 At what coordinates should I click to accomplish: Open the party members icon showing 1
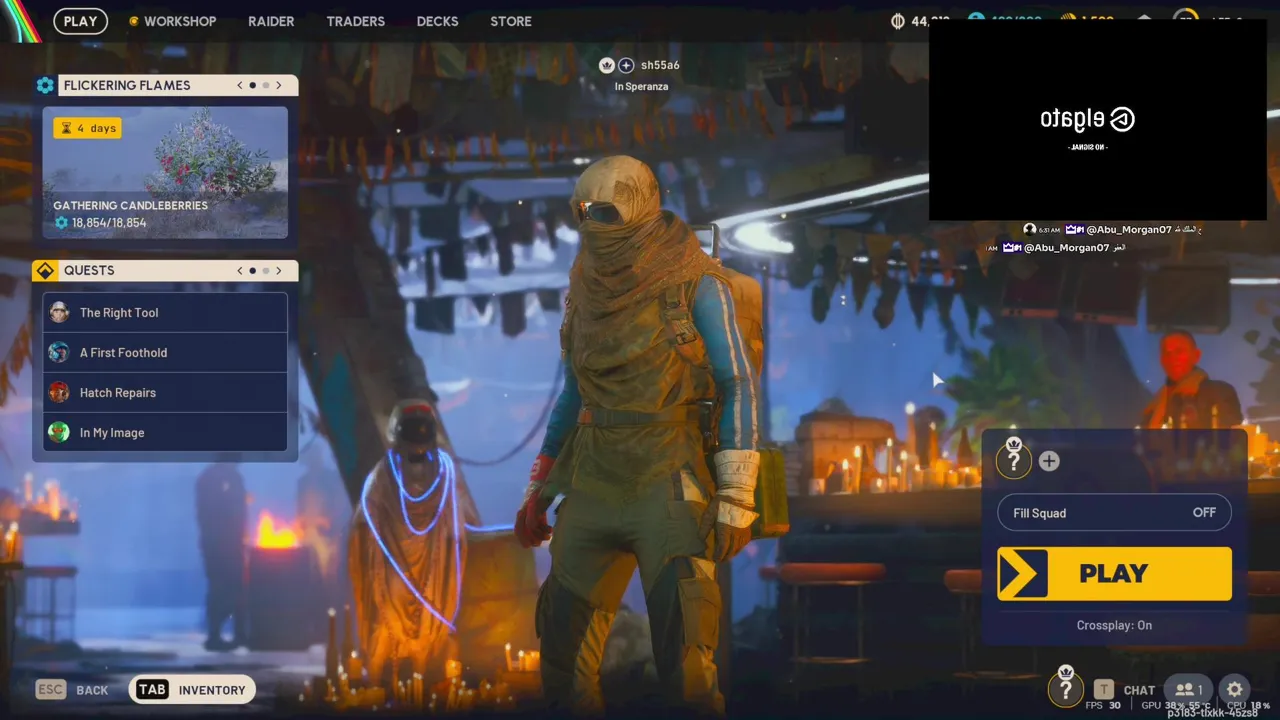(x=1189, y=689)
